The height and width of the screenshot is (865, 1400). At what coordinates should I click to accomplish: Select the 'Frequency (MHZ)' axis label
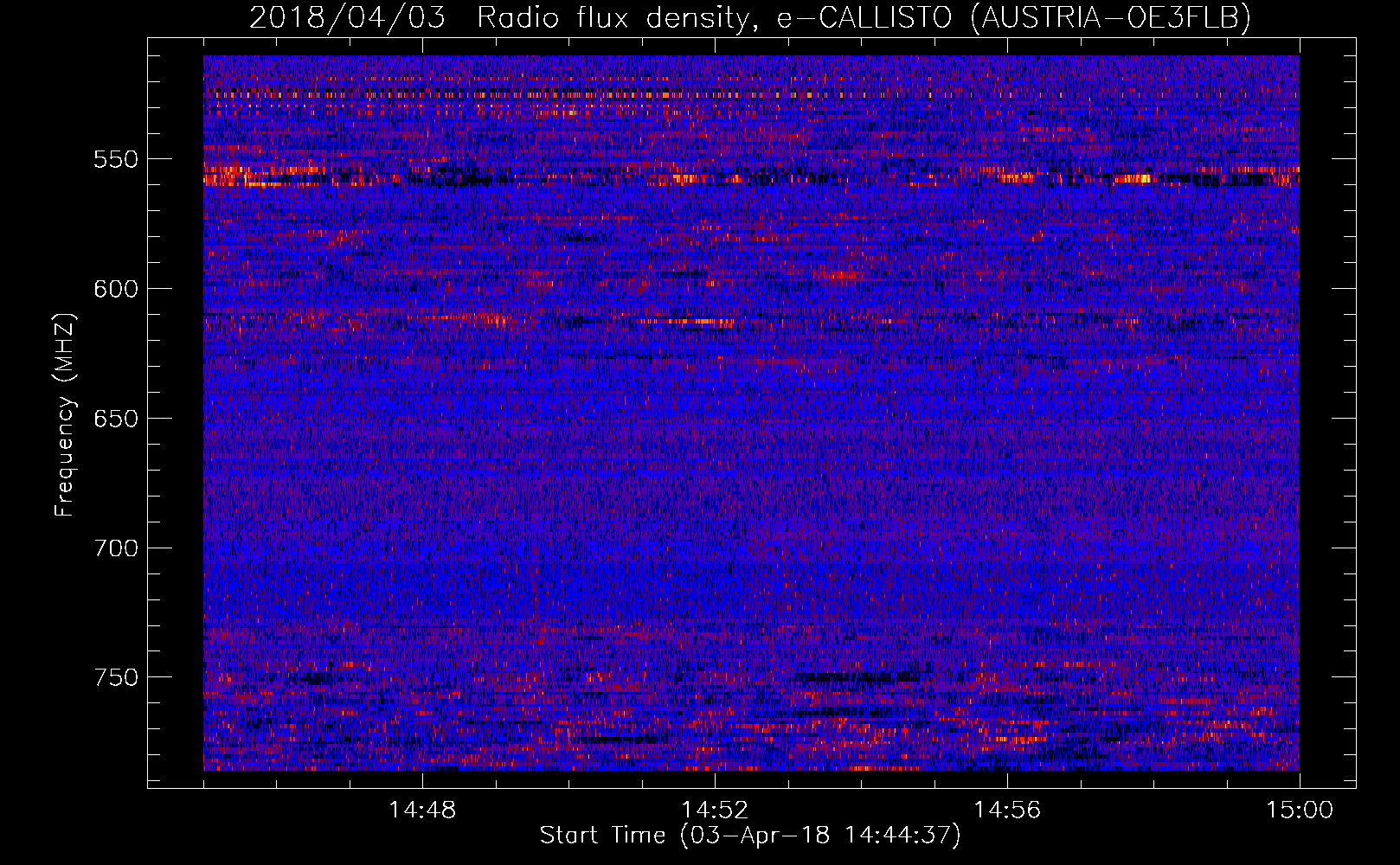coord(65,414)
